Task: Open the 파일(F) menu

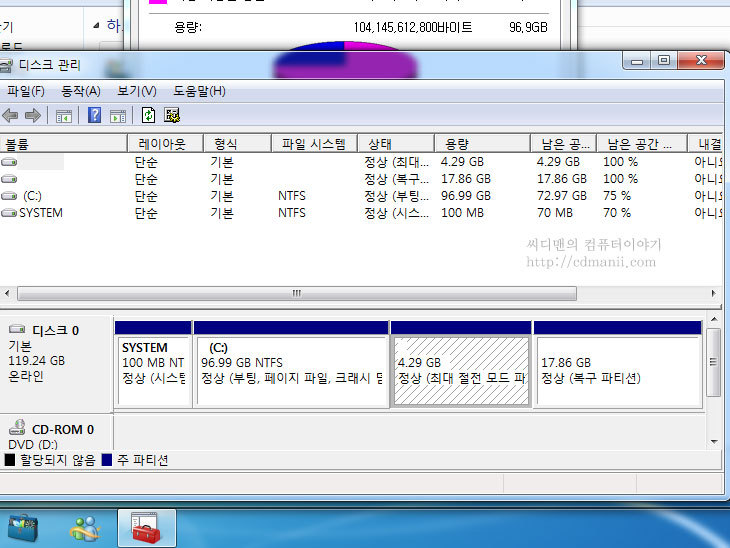Action: click(x=25, y=91)
